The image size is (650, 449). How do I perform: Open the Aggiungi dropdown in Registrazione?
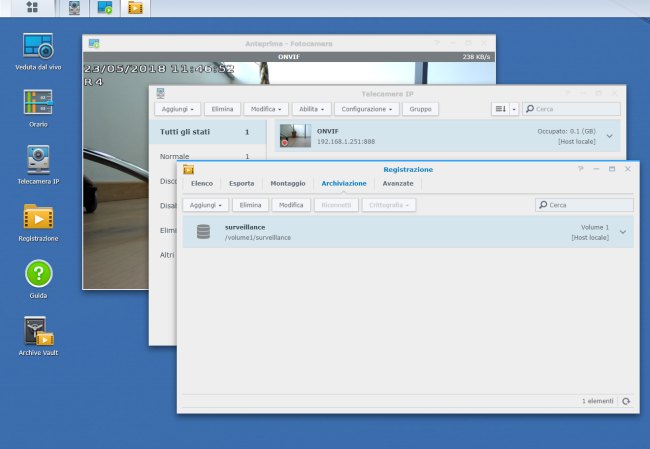click(x=205, y=204)
